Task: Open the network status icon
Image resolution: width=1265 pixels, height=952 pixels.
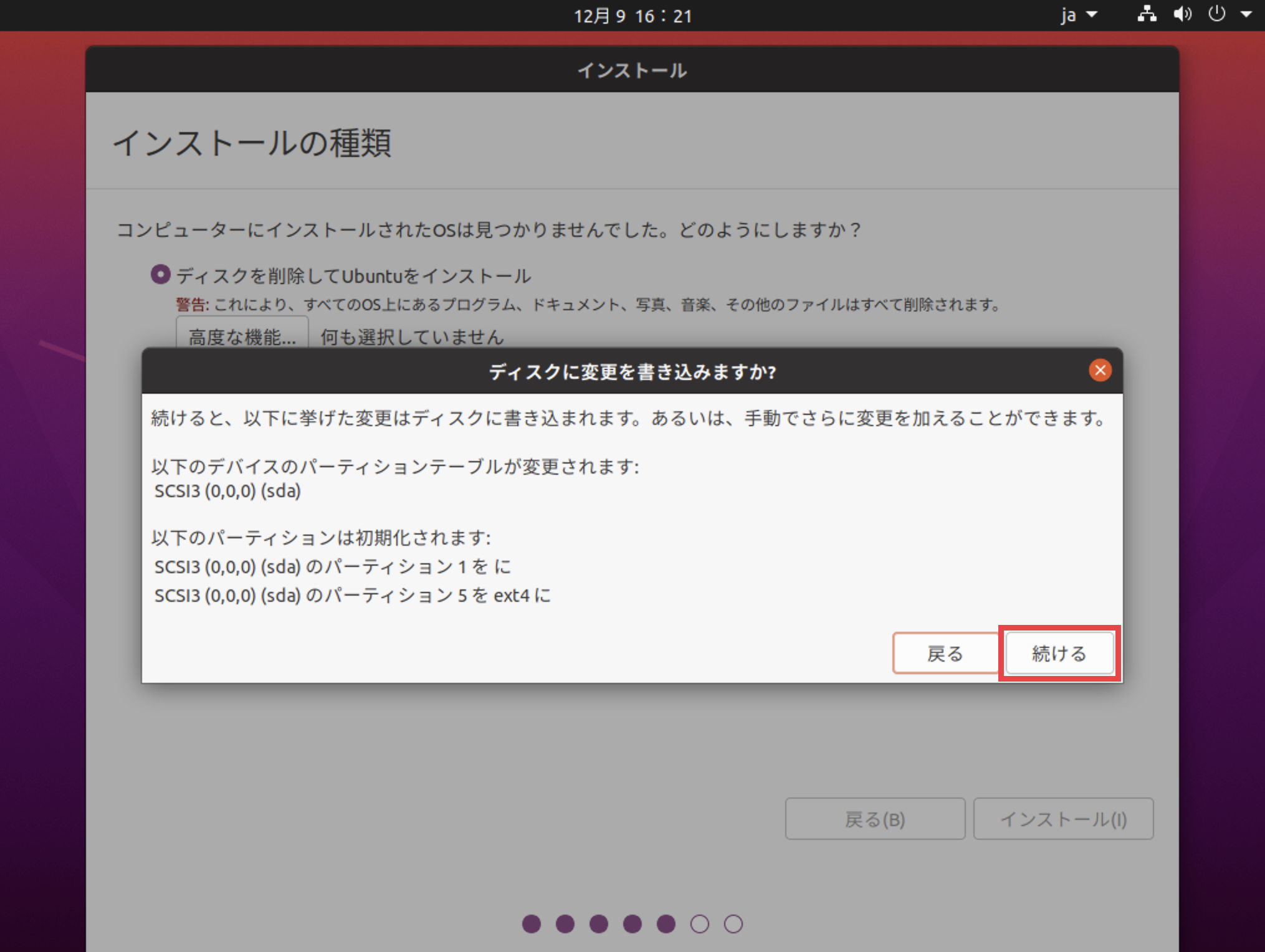Action: click(x=1147, y=14)
